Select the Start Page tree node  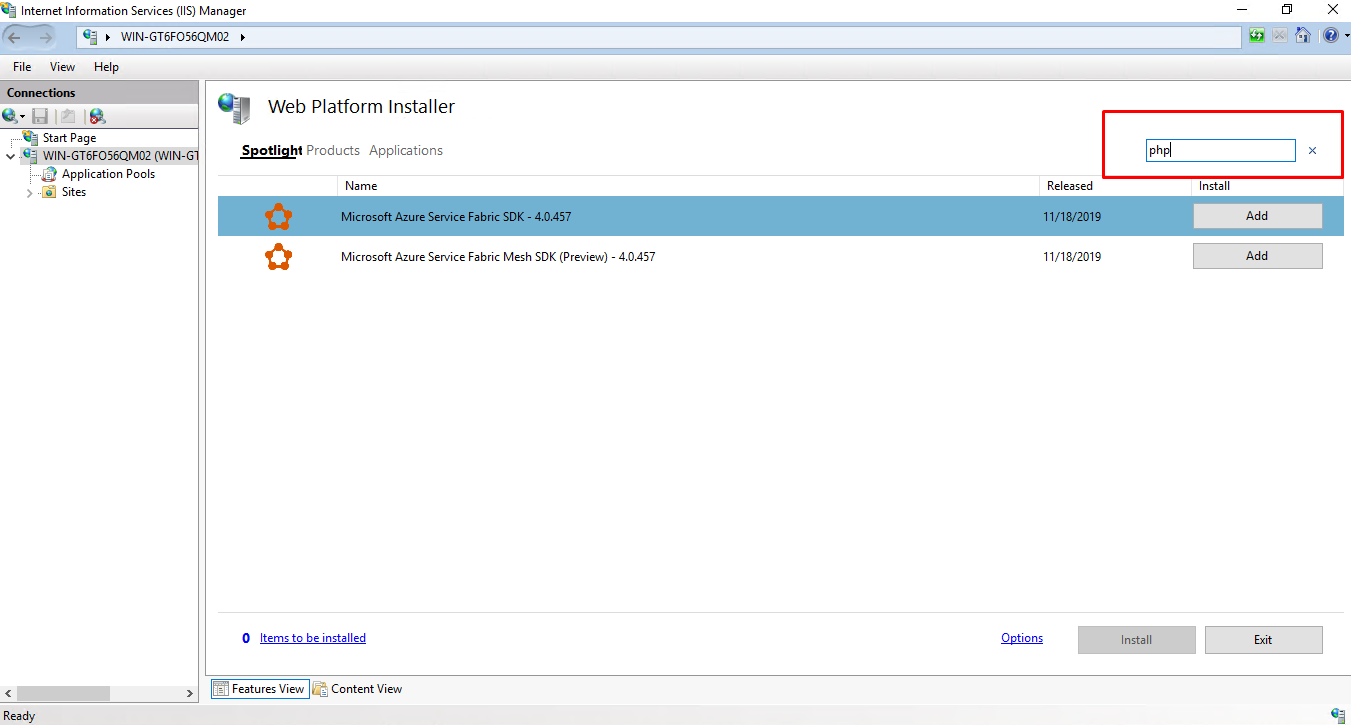tap(69, 138)
